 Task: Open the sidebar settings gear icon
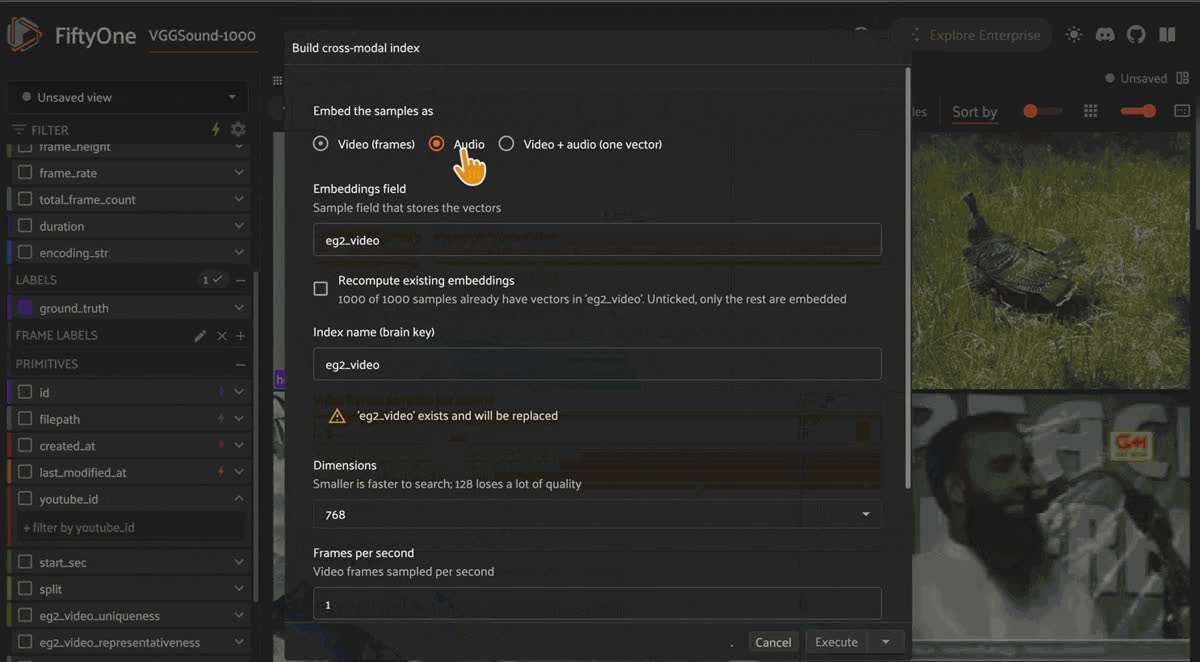coord(238,130)
